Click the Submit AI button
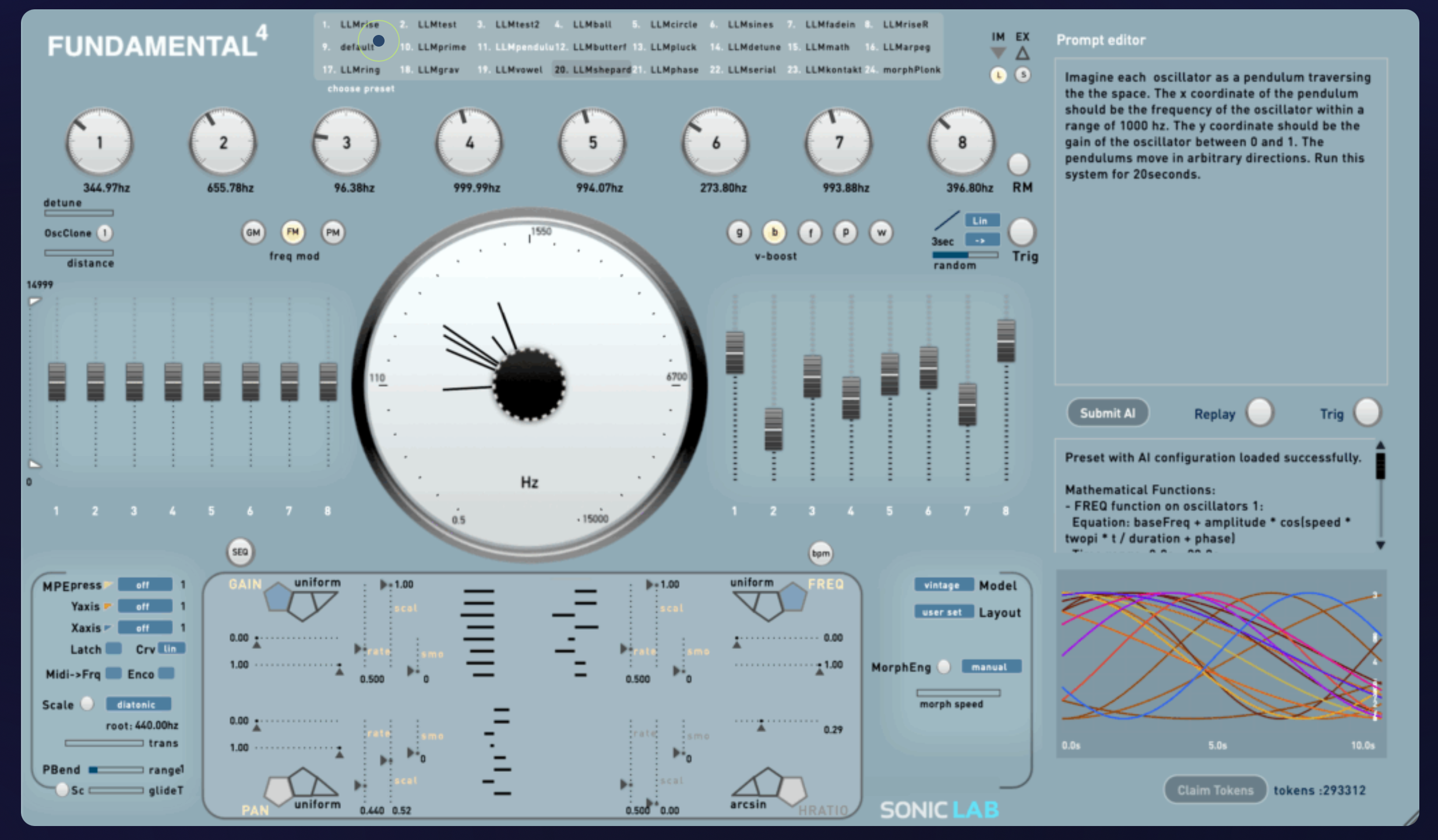Screen dimensions: 1438x840 pos(1108,413)
